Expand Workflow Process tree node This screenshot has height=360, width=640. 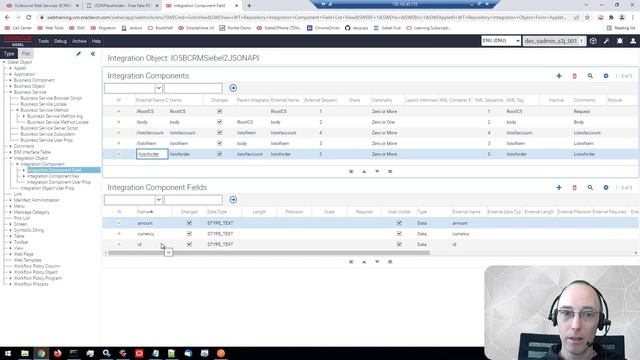pyautogui.click(x=11, y=284)
